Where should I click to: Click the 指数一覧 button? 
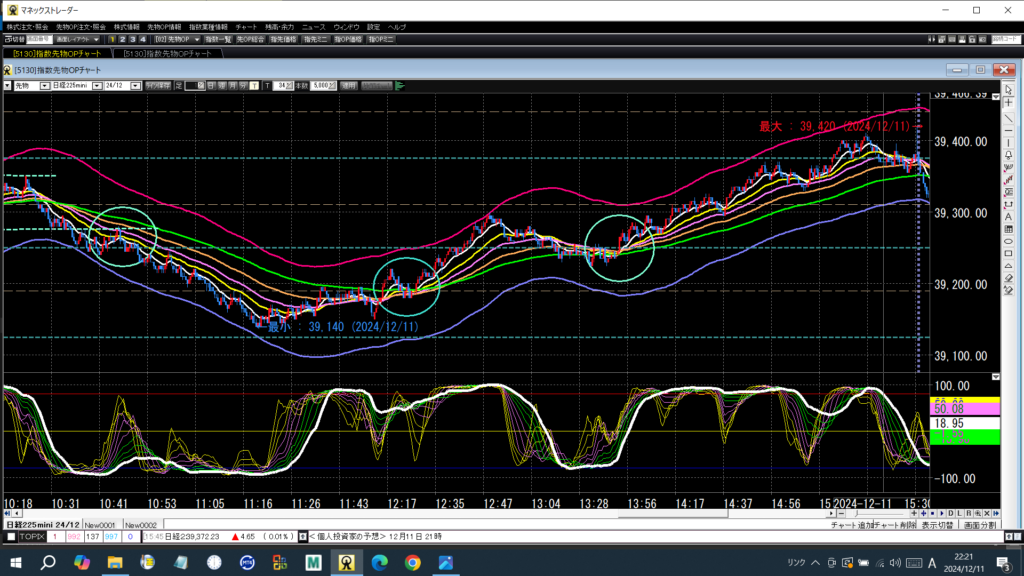point(217,39)
